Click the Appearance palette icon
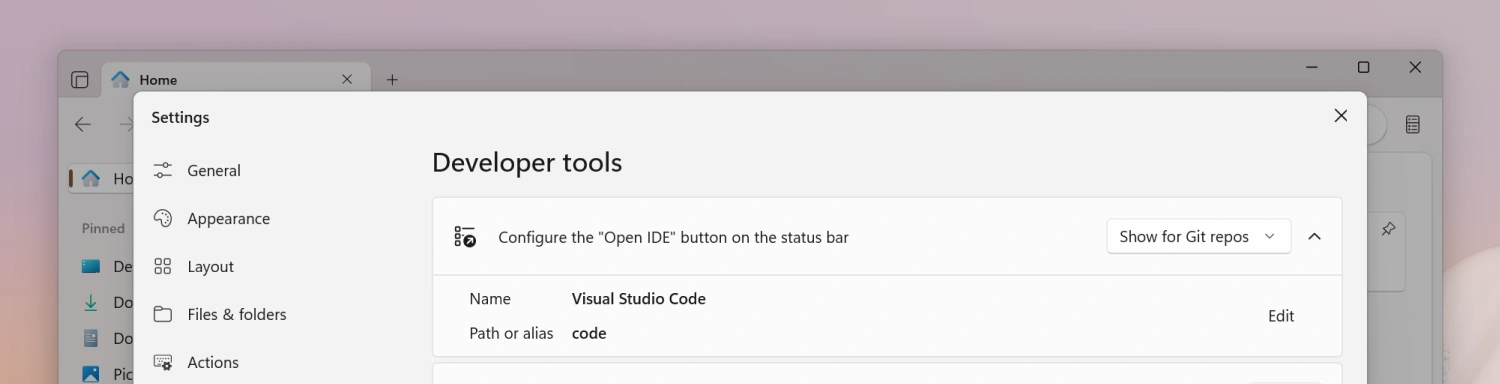This screenshot has width=1500, height=384. click(x=163, y=218)
